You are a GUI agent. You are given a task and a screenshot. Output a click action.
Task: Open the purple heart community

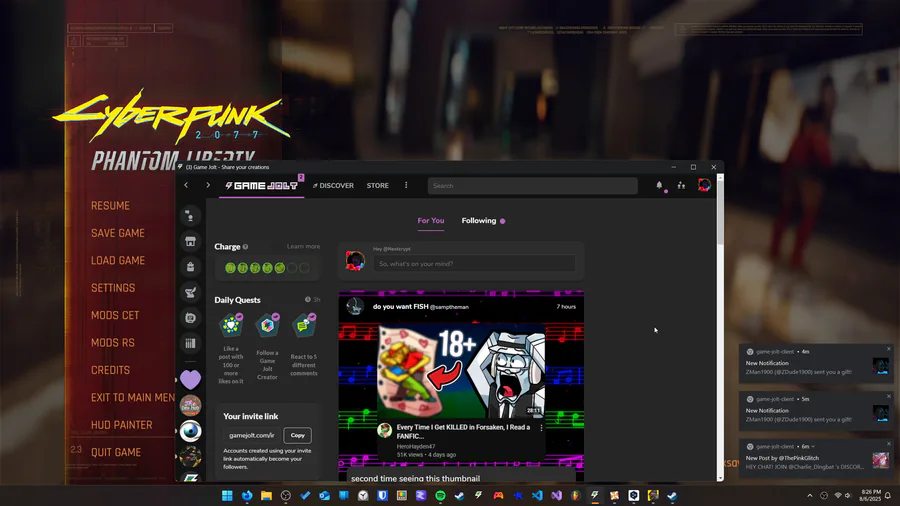(191, 379)
